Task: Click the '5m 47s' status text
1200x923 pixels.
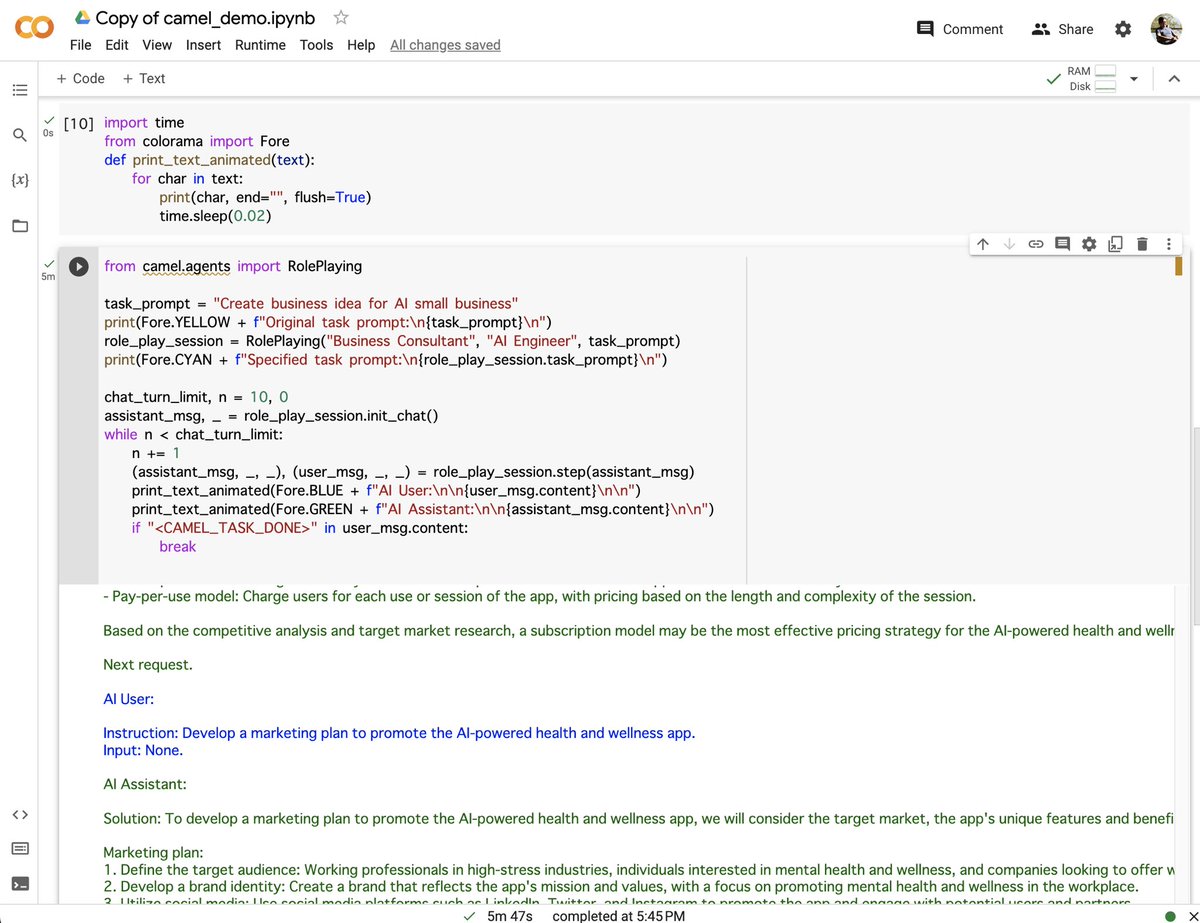Action: [x=510, y=916]
